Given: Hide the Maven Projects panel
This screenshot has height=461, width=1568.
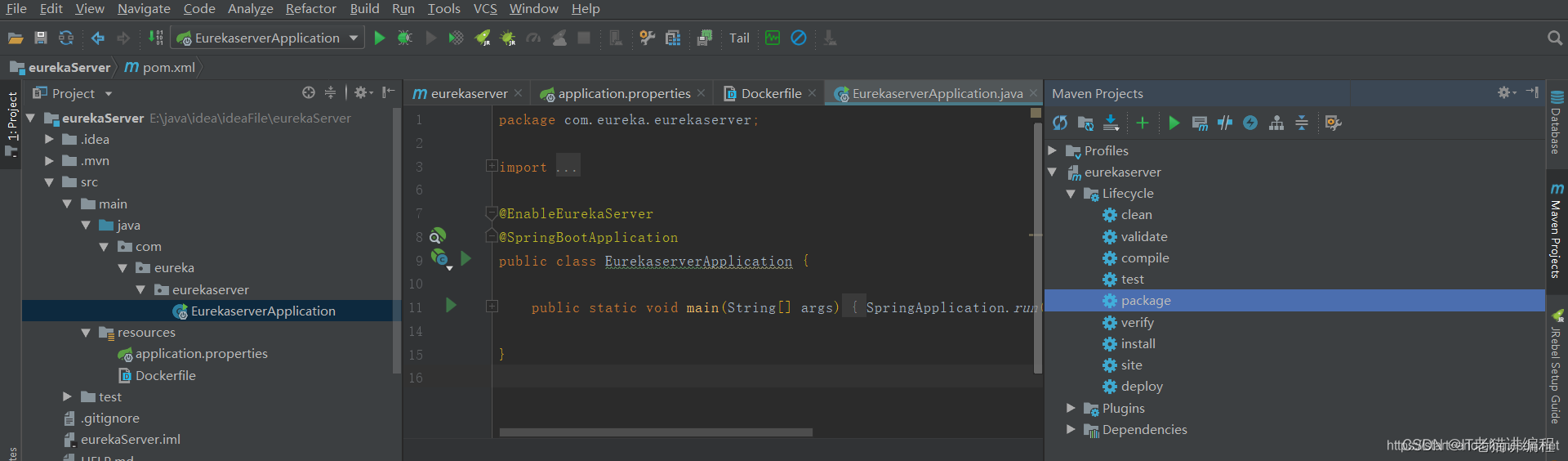Looking at the screenshot, I should click(x=1532, y=92).
